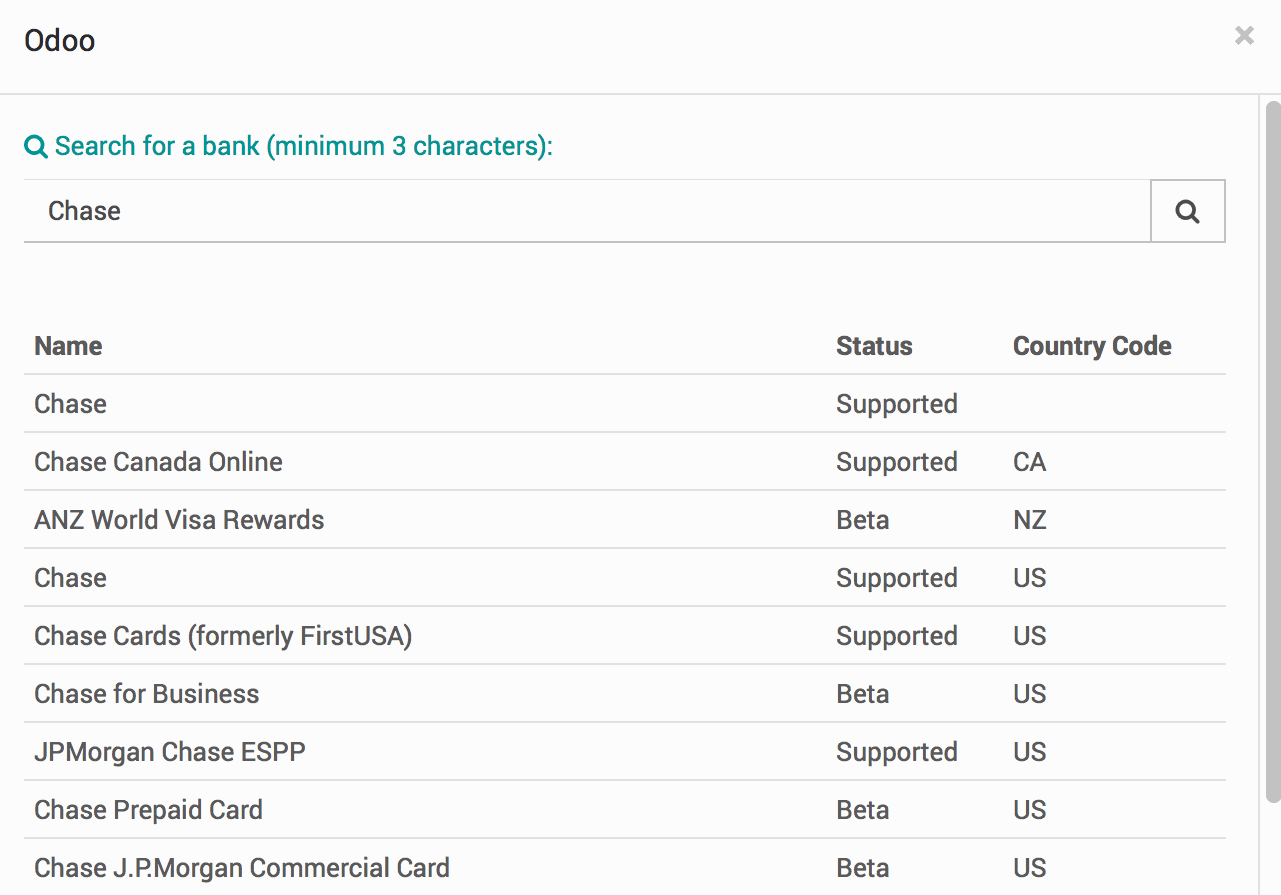Viewport: 1281px width, 895px height.
Task: Focus the bank search field containing Chase
Action: click(x=587, y=211)
